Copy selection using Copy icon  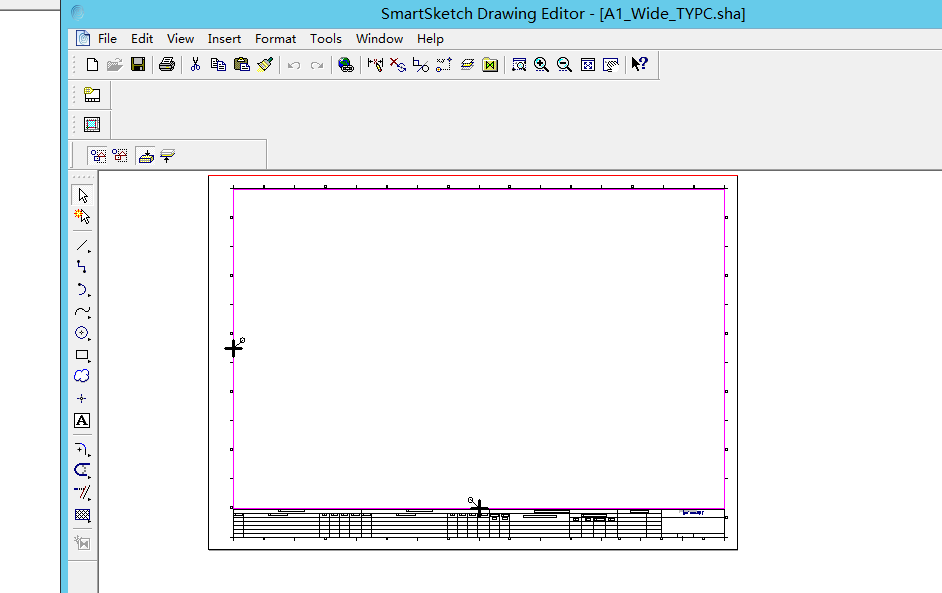[x=218, y=64]
